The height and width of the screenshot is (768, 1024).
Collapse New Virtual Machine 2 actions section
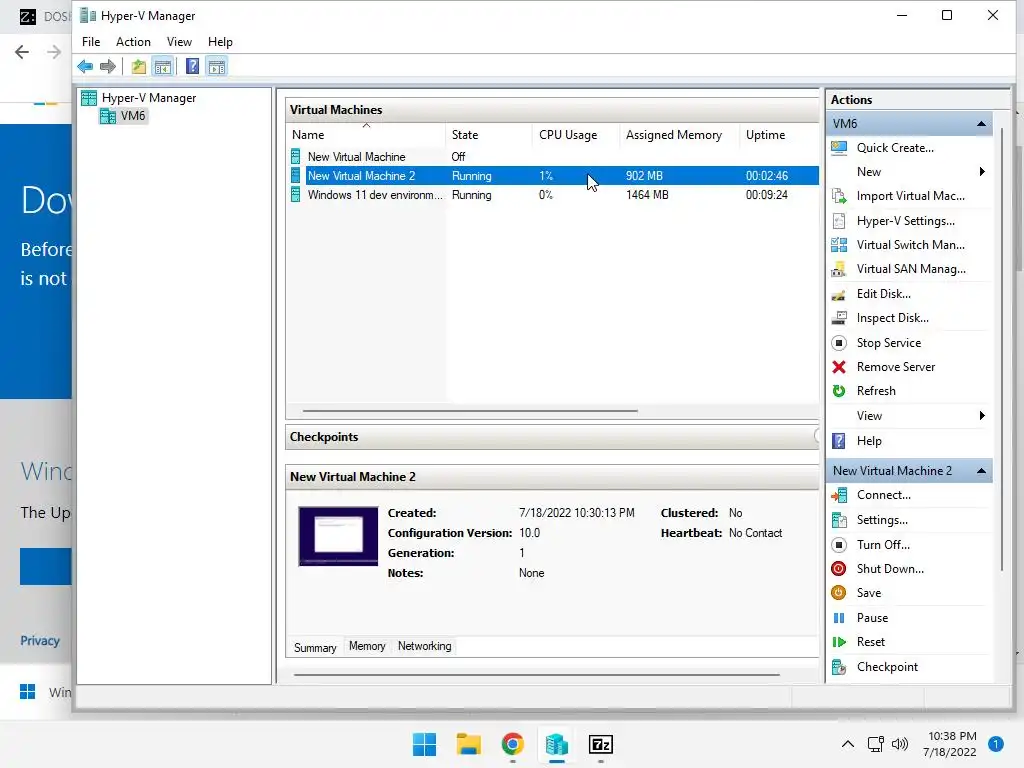981,471
